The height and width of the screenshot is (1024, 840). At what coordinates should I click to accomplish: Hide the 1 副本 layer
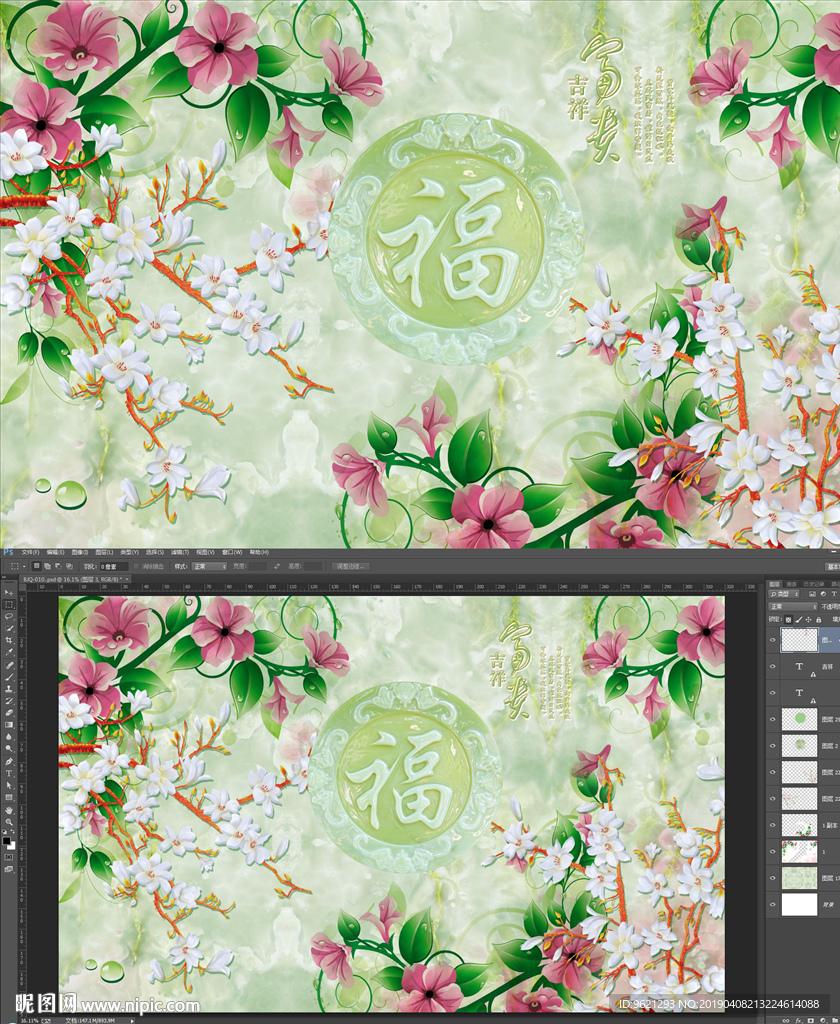click(x=772, y=825)
